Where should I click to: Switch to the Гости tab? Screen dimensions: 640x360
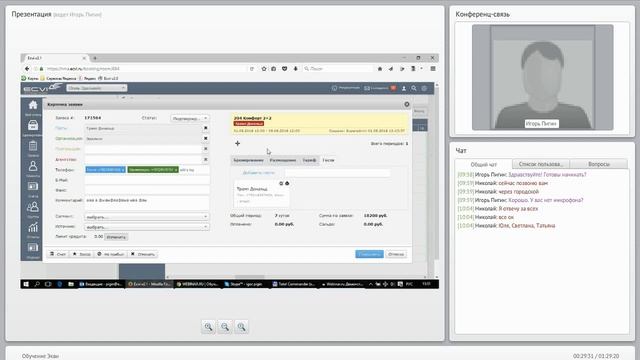[328, 160]
